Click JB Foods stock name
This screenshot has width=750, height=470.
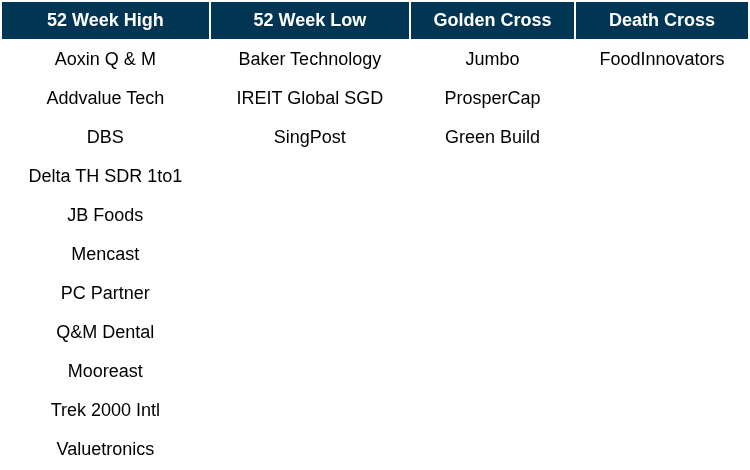pyautogui.click(x=105, y=215)
